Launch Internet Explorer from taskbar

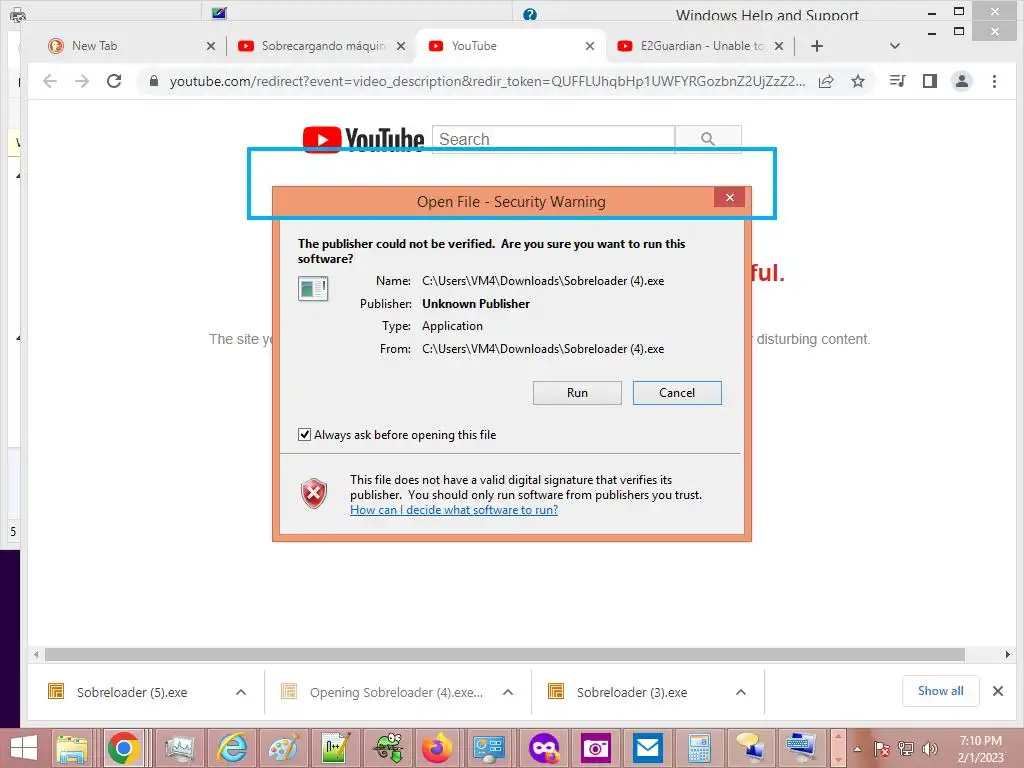(x=232, y=748)
